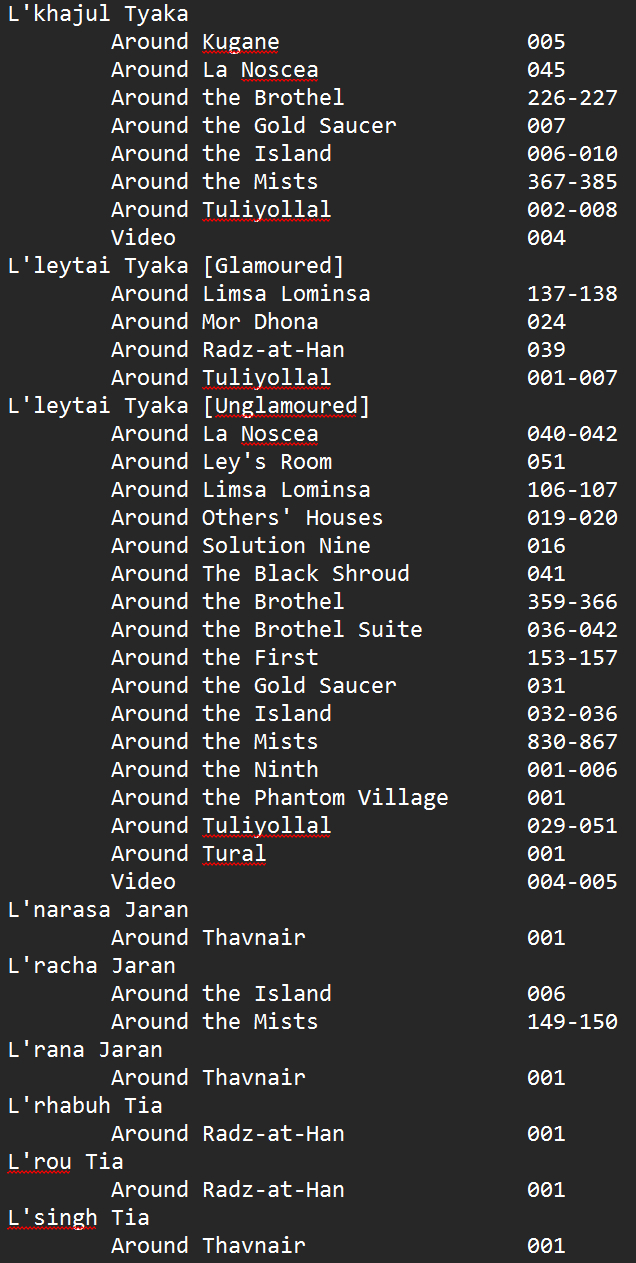636x1263 pixels.
Task: Click the 'Around the Brothel Suite' line
Action: point(266,630)
